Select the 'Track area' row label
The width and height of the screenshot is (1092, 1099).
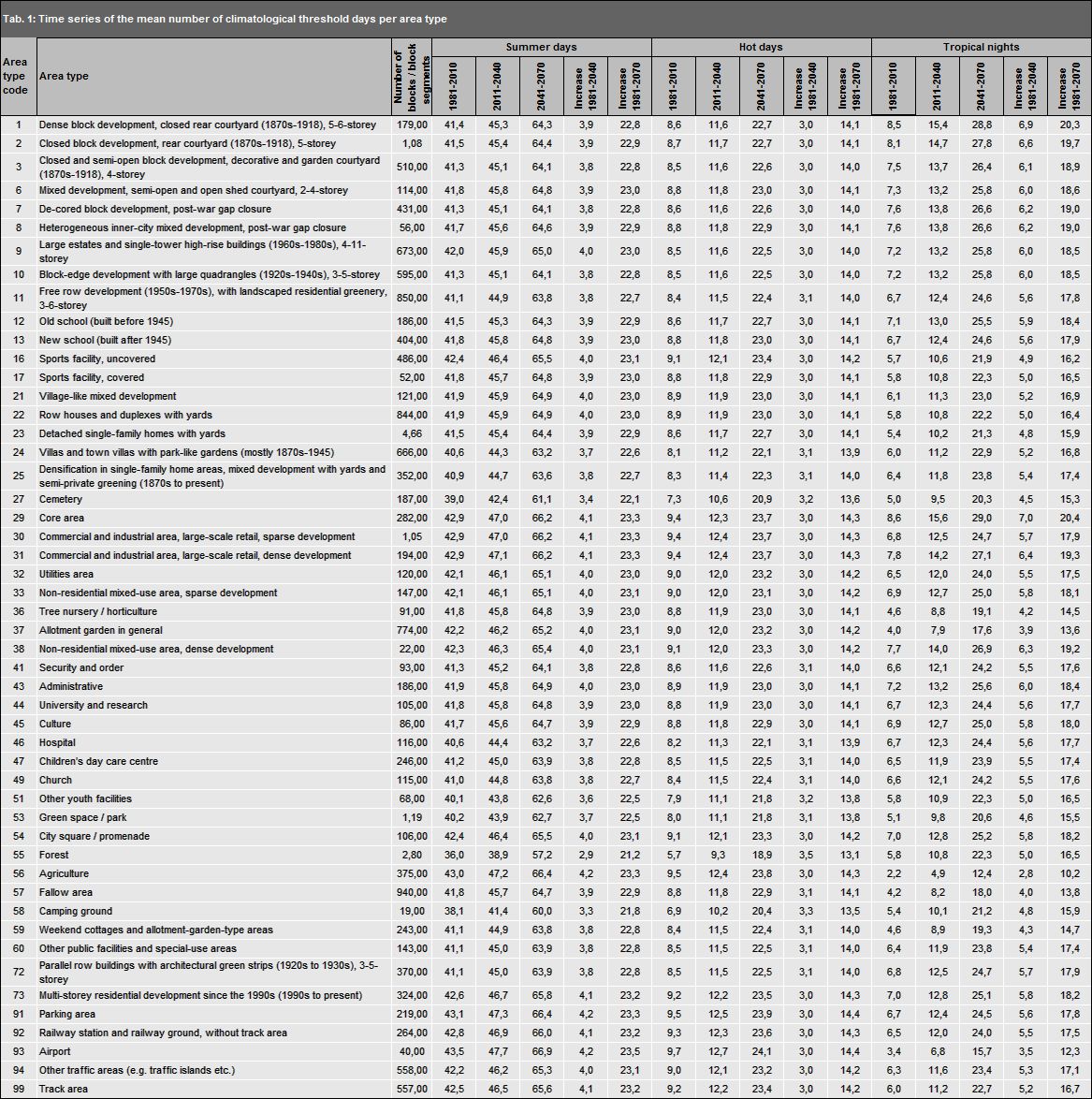point(64,1089)
